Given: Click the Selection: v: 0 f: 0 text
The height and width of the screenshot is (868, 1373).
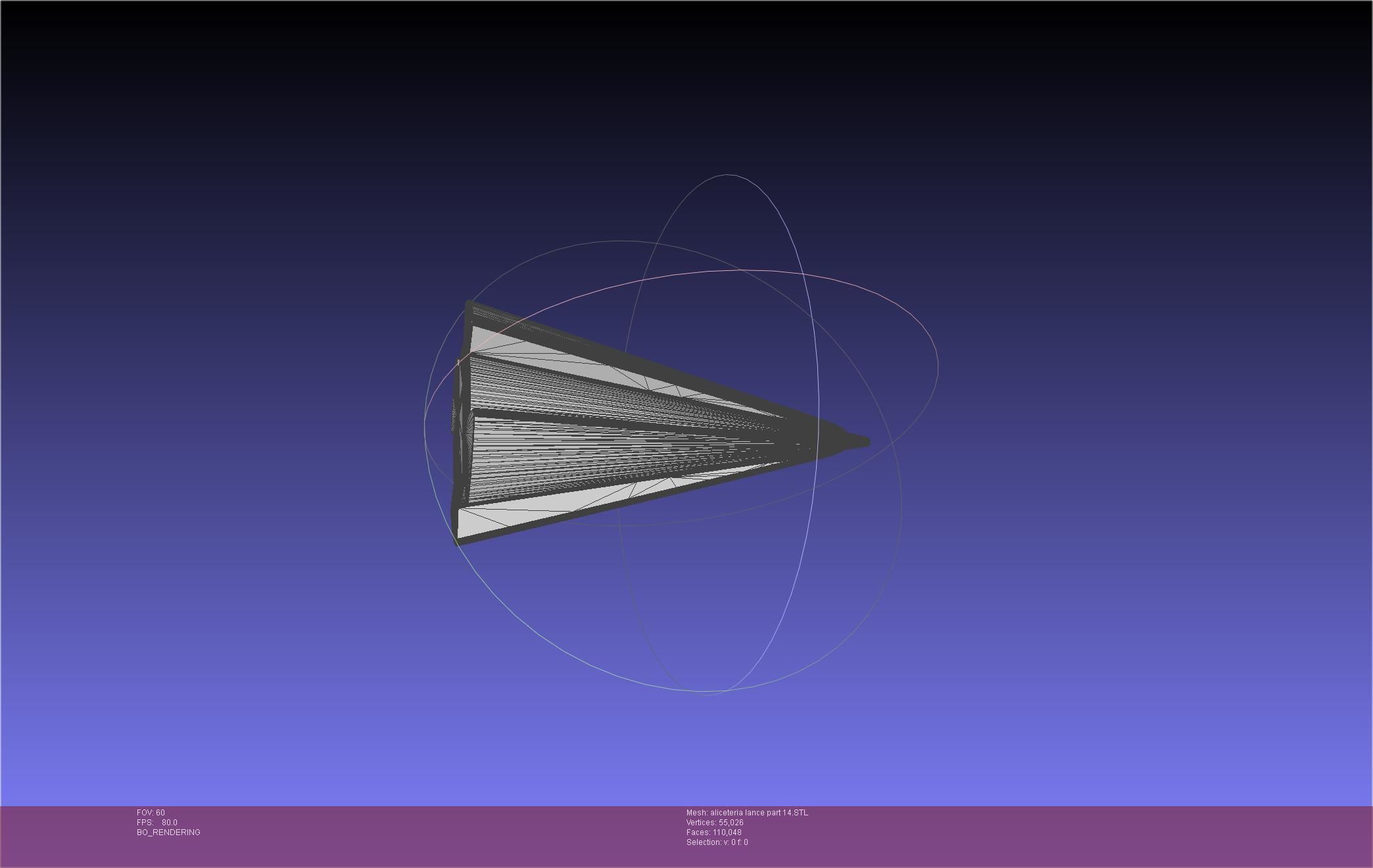Looking at the screenshot, I should [717, 842].
